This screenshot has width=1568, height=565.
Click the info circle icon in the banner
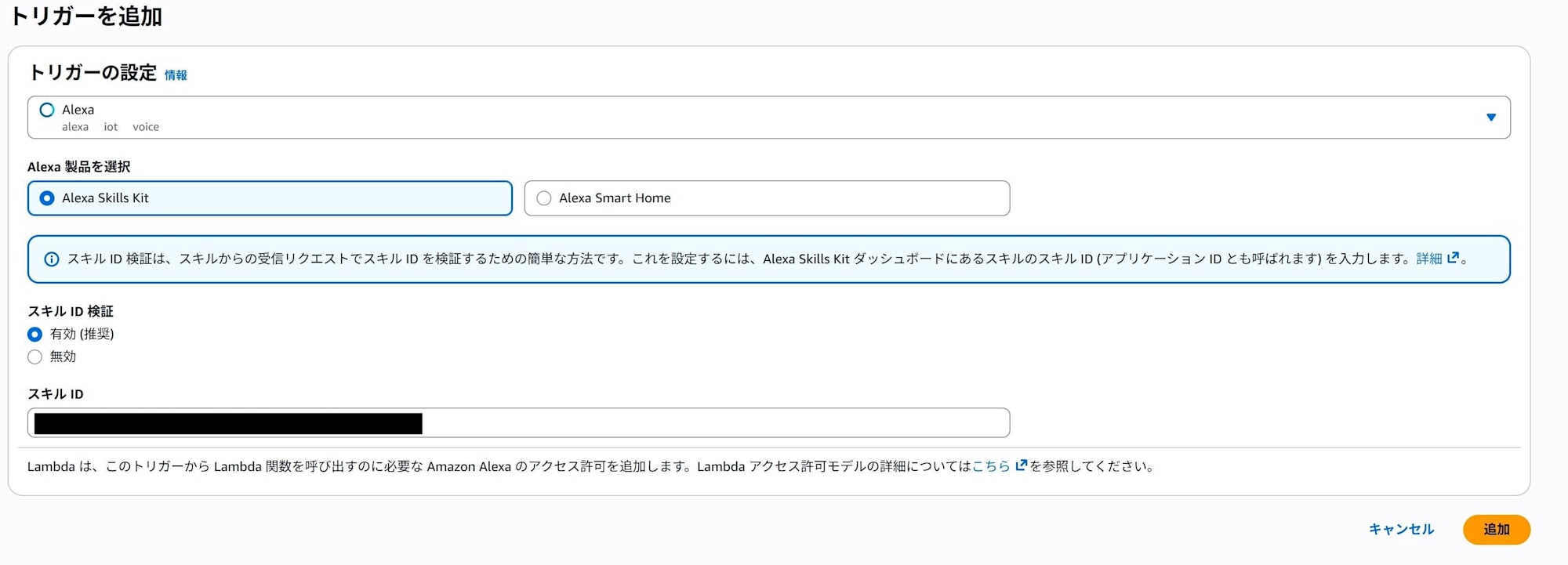tap(52, 259)
